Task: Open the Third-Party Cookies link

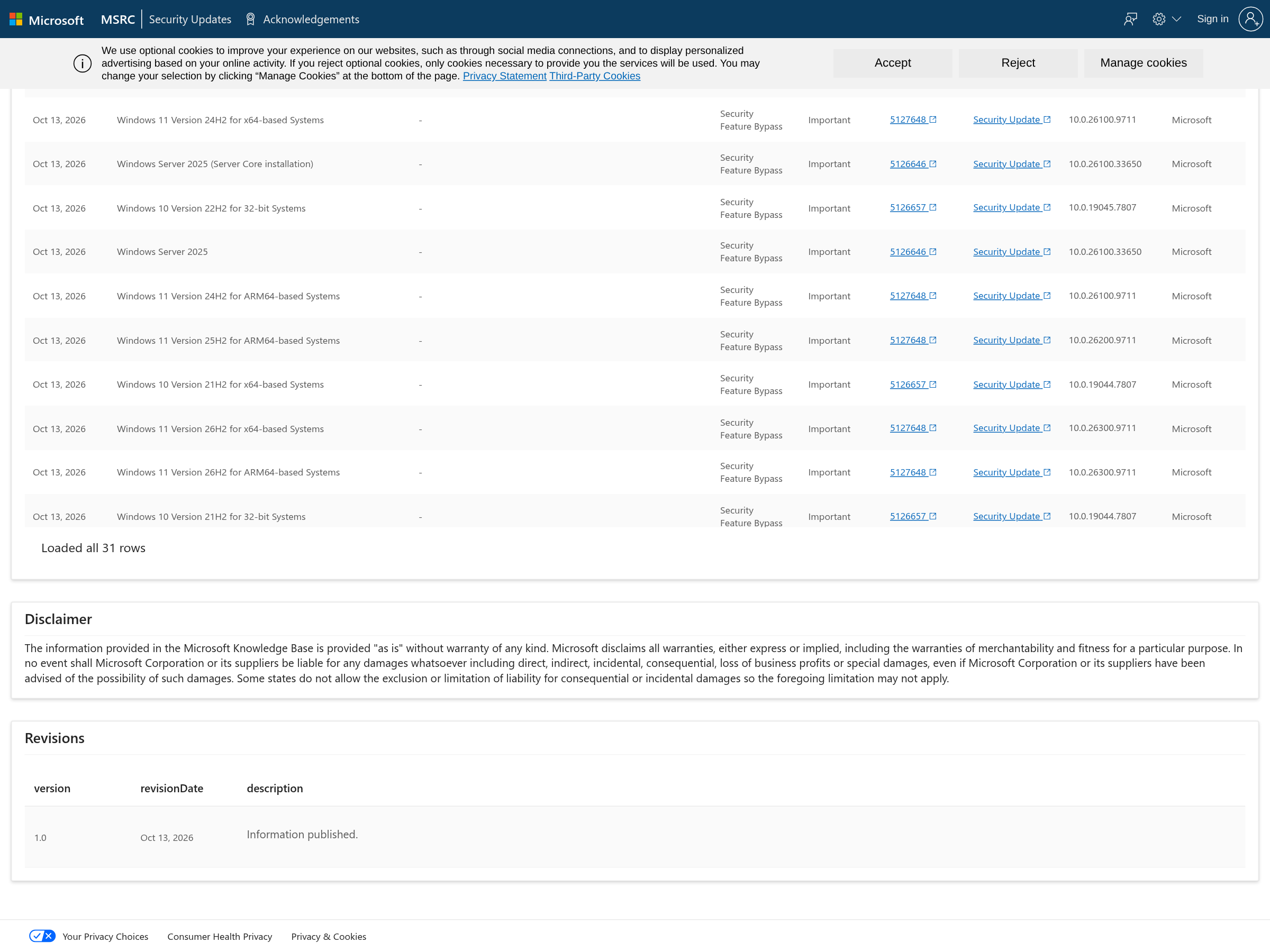Action: click(x=595, y=76)
